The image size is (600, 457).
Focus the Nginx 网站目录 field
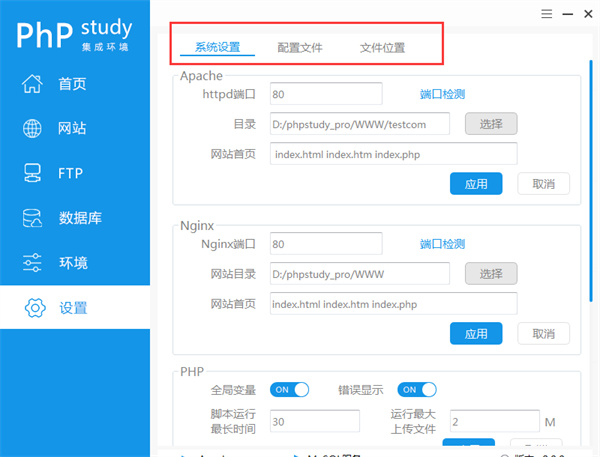[360, 274]
